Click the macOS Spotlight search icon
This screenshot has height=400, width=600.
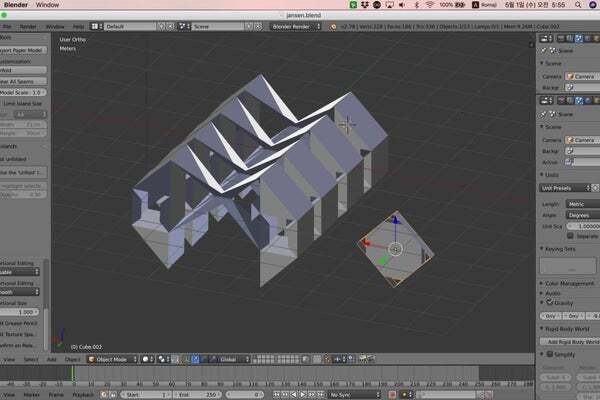click(578, 5)
